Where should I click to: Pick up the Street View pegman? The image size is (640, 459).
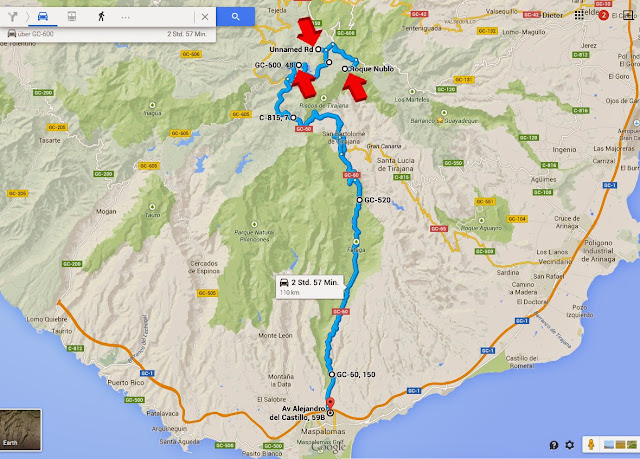[591, 444]
